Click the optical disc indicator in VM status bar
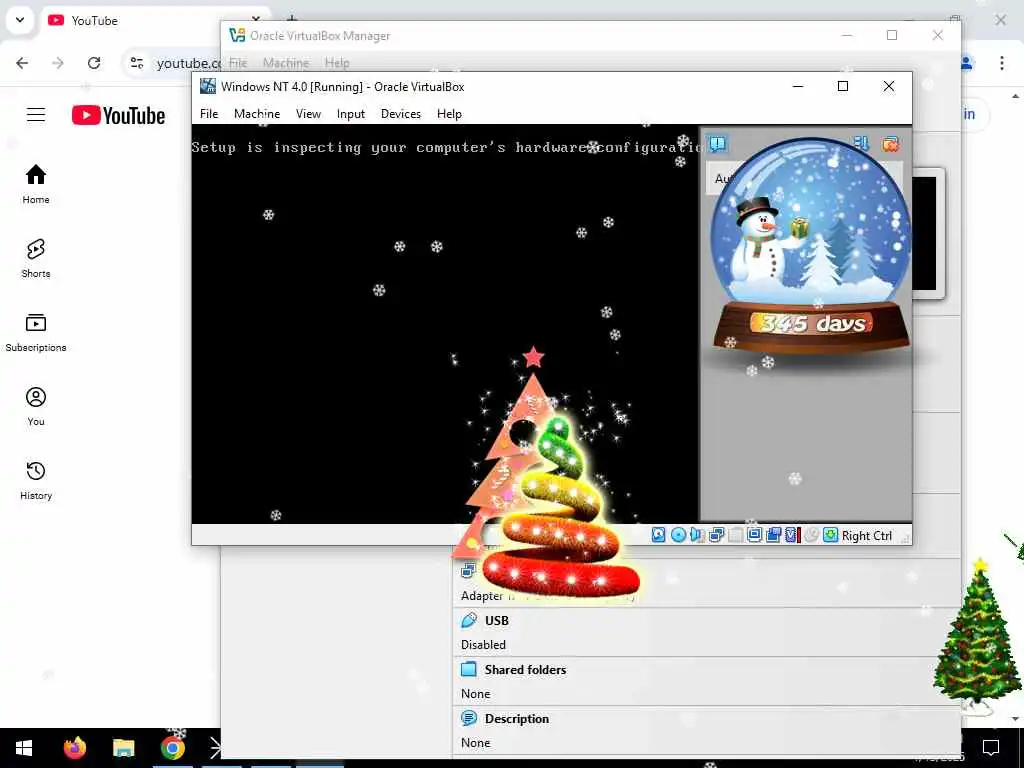Image resolution: width=1024 pixels, height=768 pixels. [678, 536]
